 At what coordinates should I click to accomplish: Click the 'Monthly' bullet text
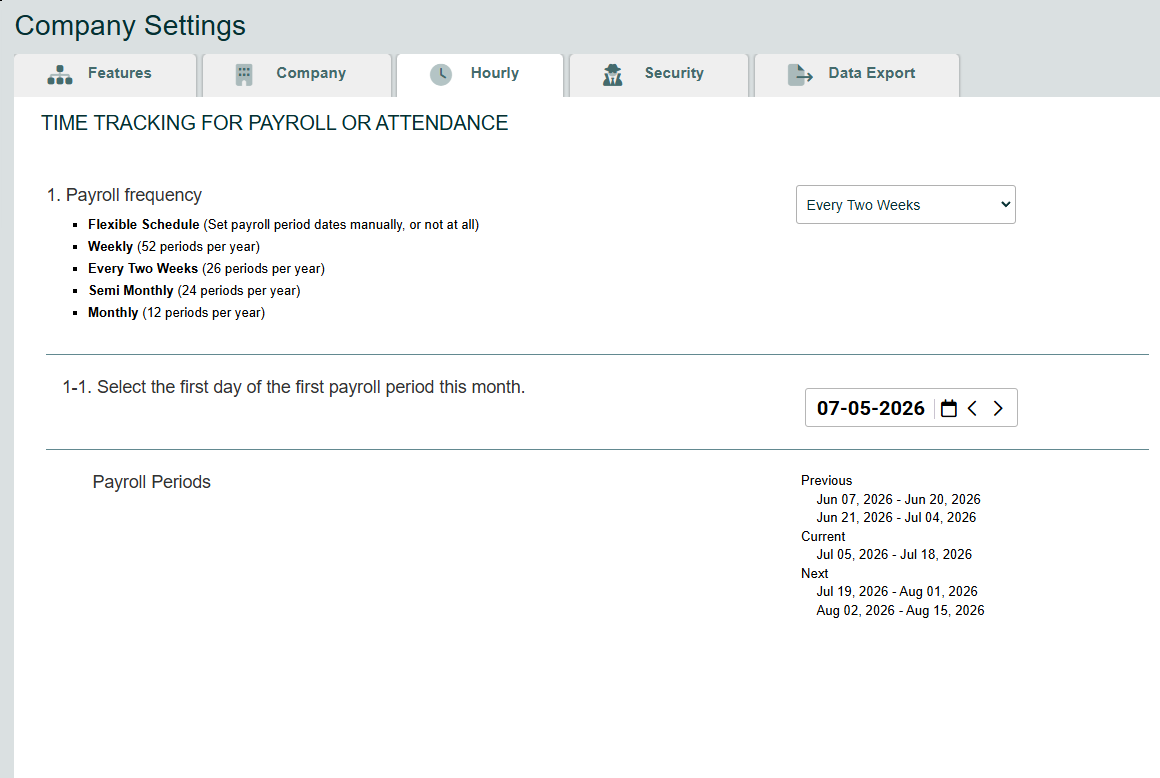[176, 313]
